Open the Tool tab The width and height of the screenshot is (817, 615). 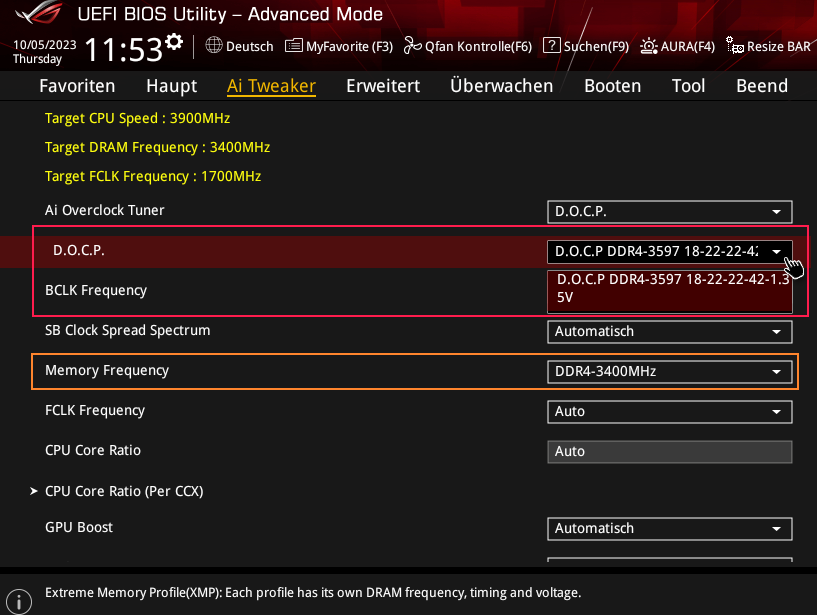click(x=688, y=85)
